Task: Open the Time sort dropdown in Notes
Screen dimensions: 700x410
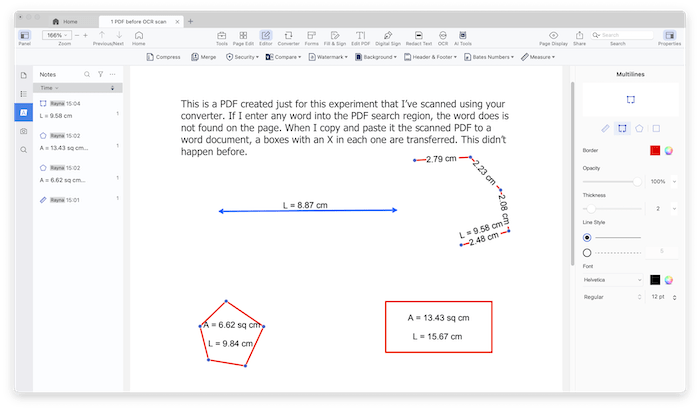Action: (x=50, y=88)
